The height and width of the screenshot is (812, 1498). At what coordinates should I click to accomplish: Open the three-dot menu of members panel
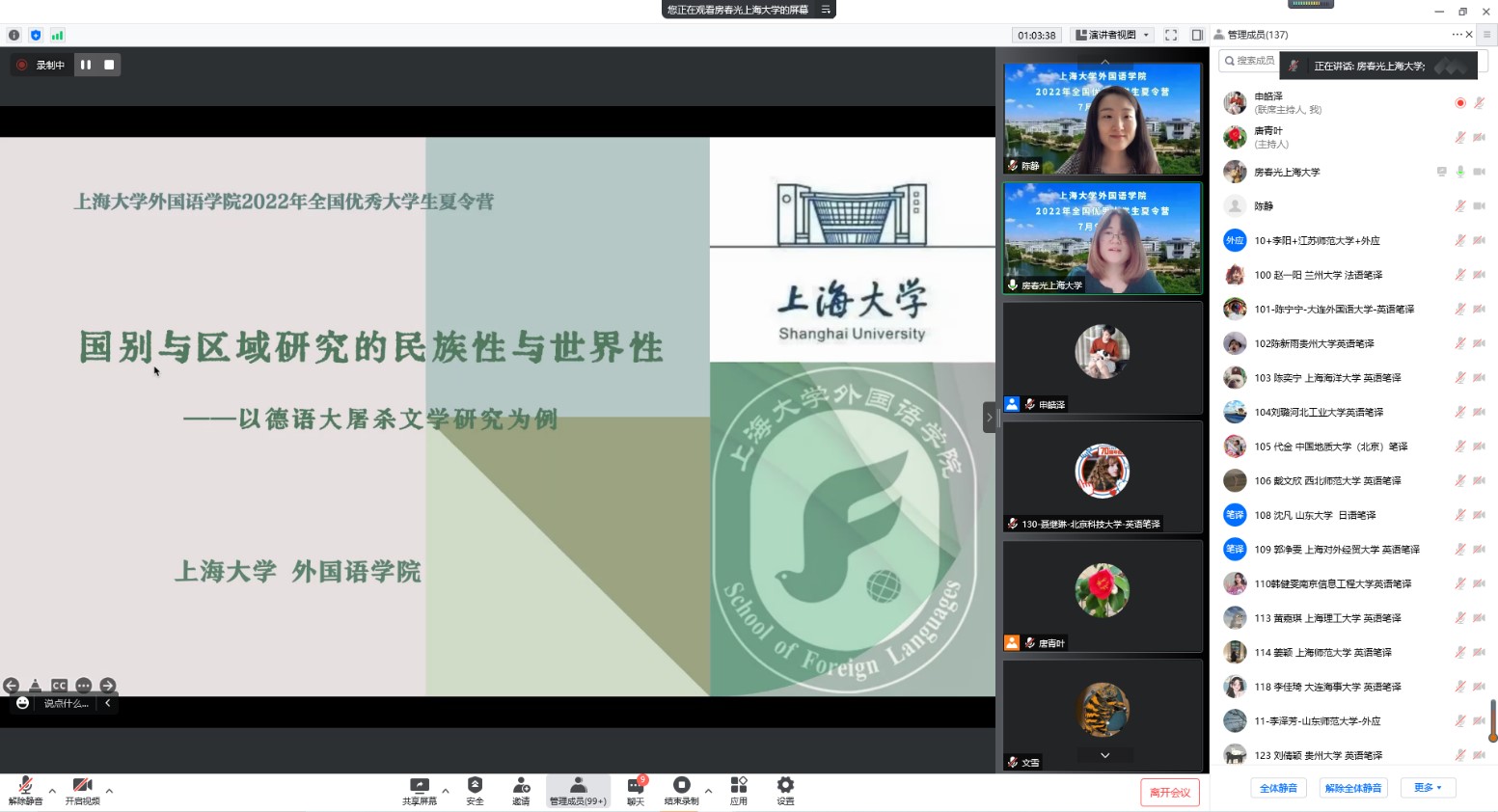pyautogui.click(x=1457, y=35)
